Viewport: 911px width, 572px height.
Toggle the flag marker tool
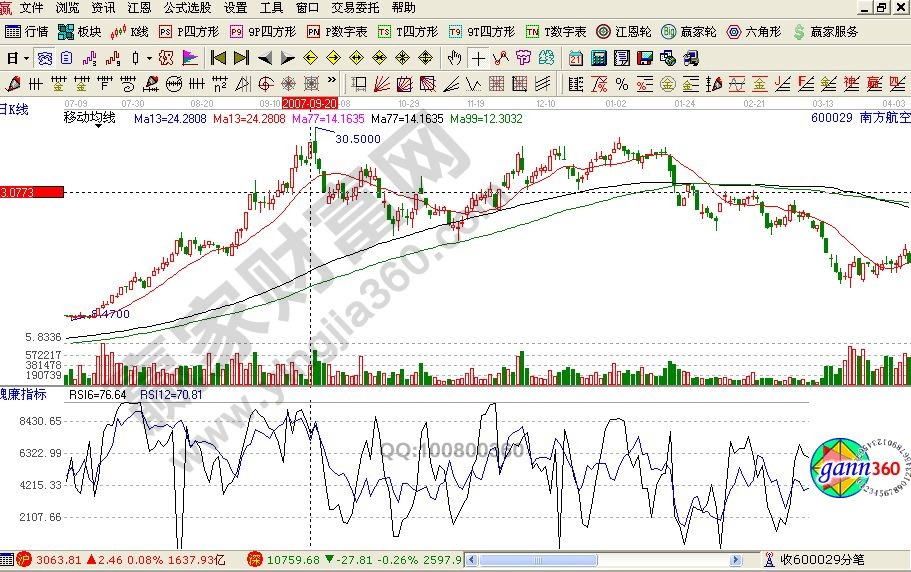tap(190, 57)
